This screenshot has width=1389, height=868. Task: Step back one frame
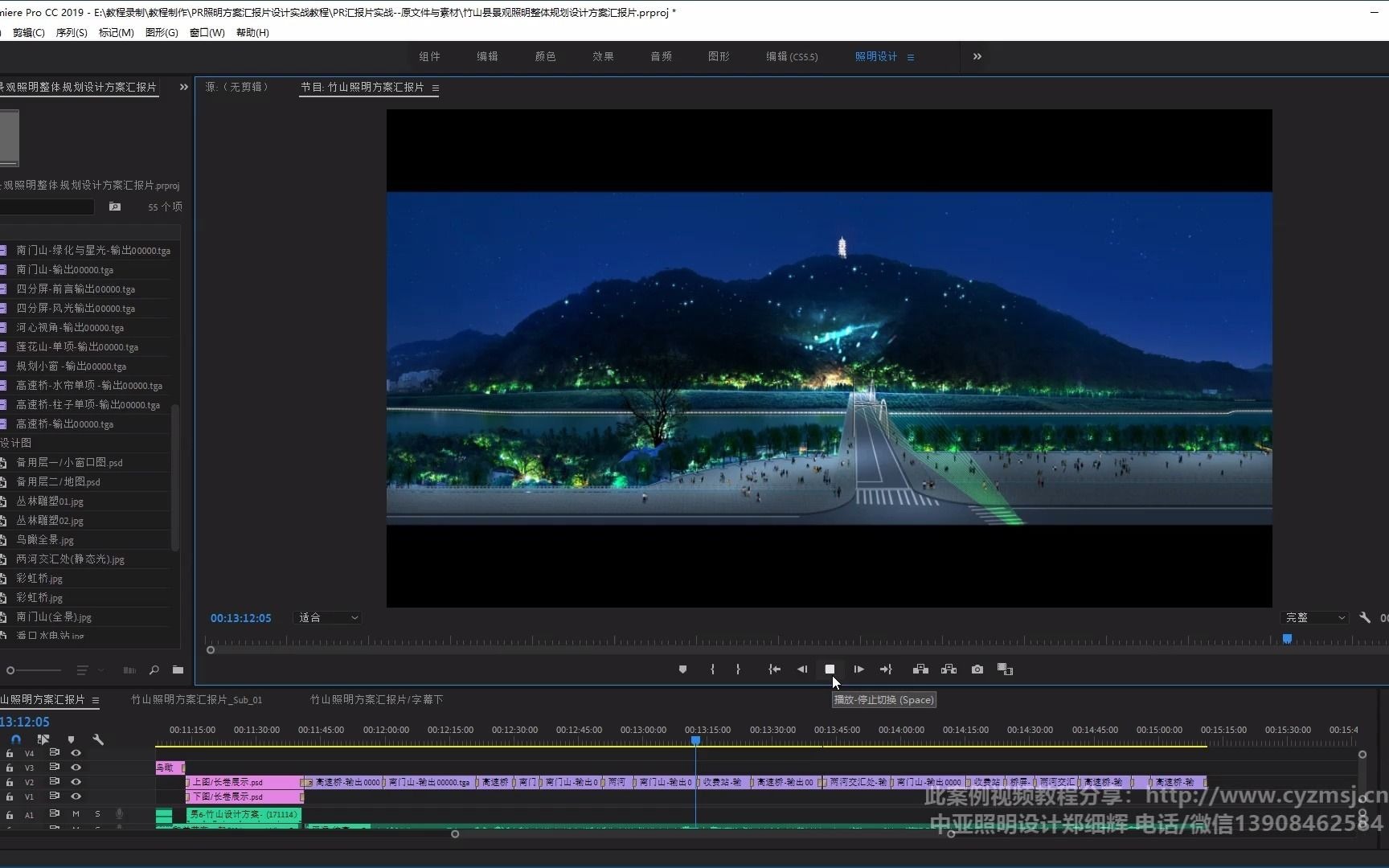point(801,669)
